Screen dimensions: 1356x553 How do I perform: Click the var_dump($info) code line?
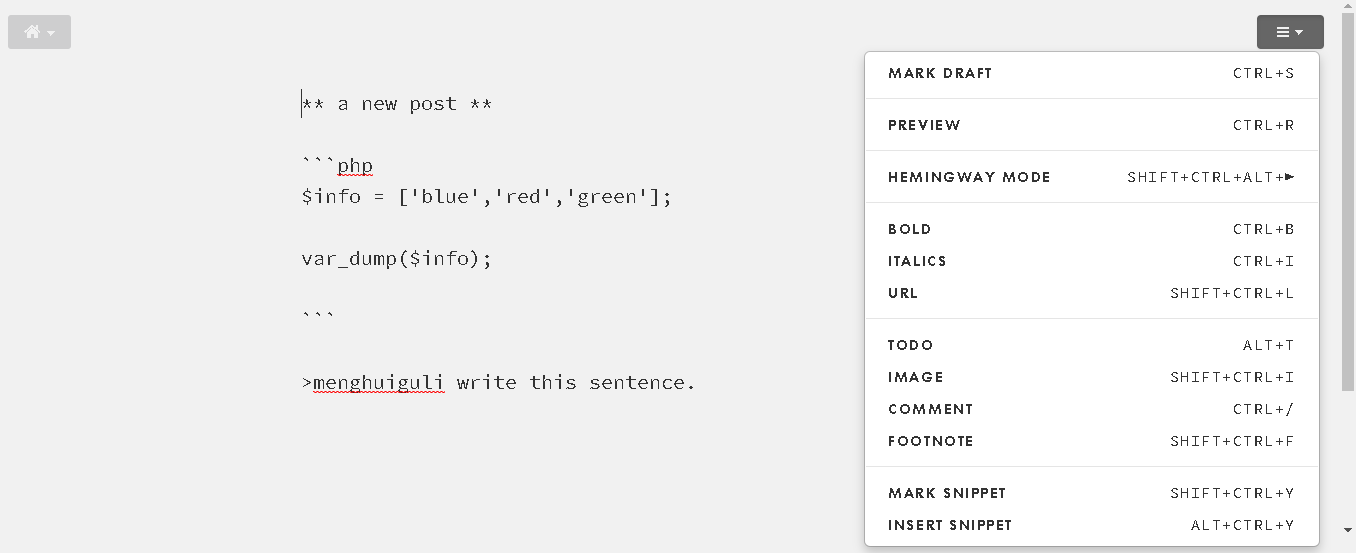coord(397,259)
